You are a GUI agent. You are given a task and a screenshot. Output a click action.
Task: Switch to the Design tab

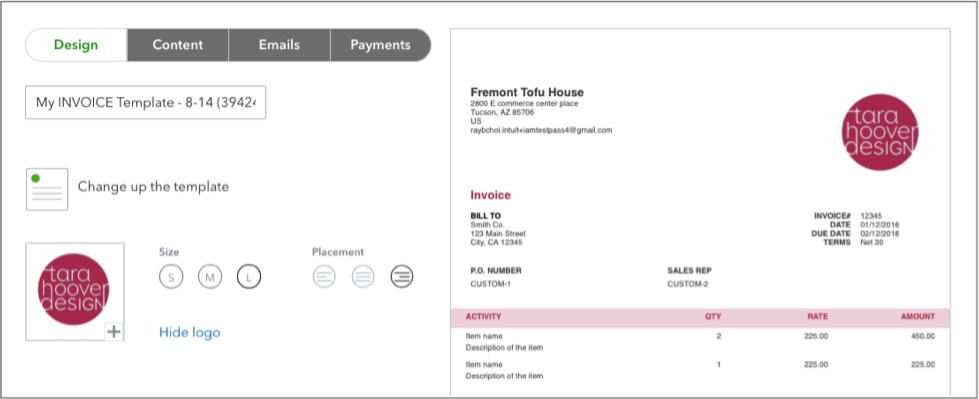[x=76, y=45]
